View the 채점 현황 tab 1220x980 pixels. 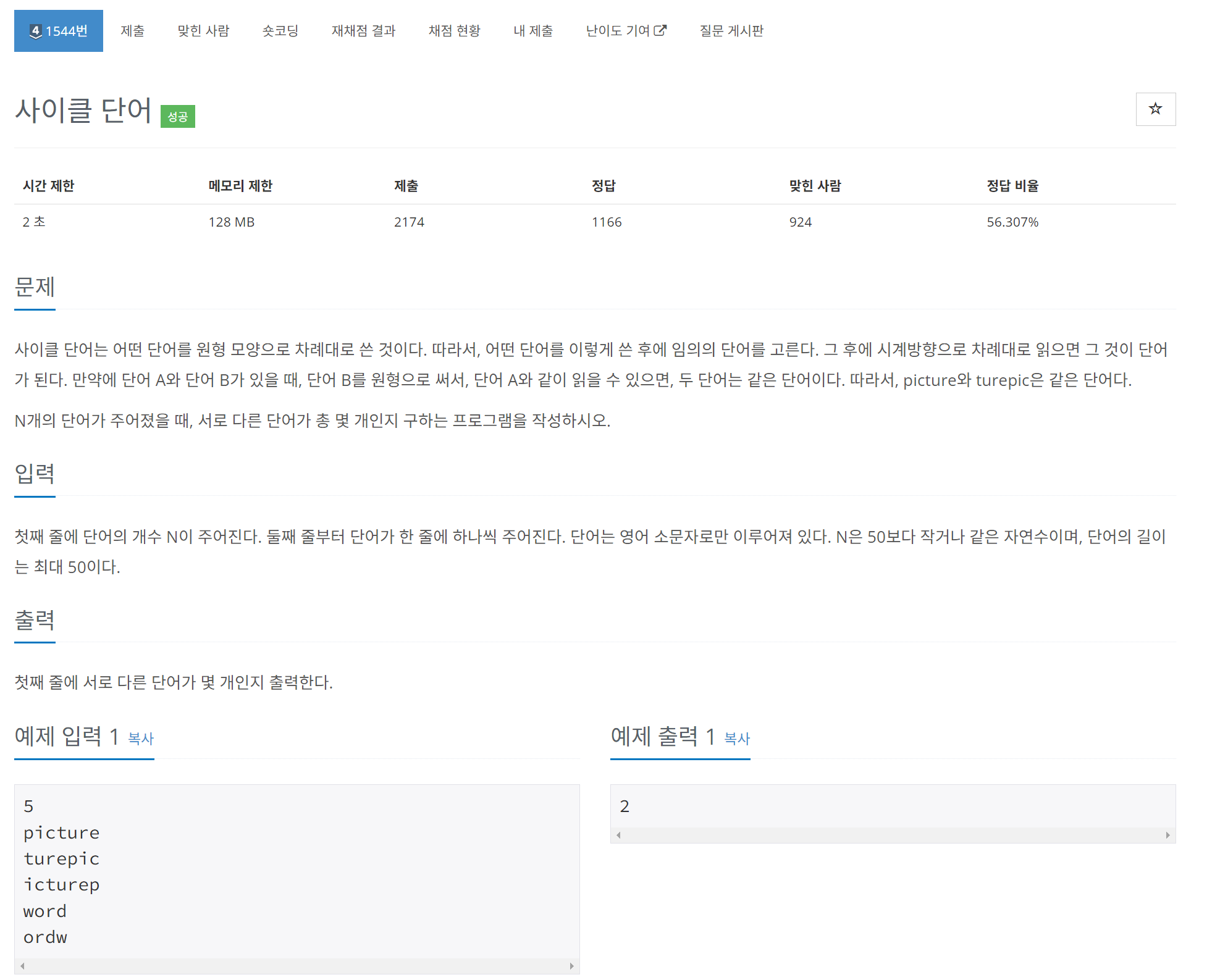[x=454, y=31]
